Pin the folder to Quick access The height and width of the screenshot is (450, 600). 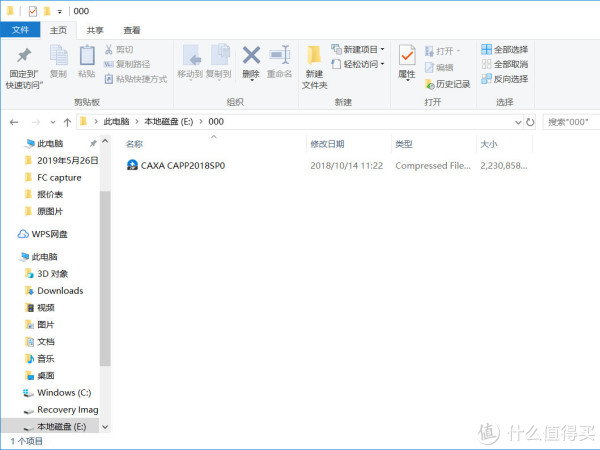(24, 68)
